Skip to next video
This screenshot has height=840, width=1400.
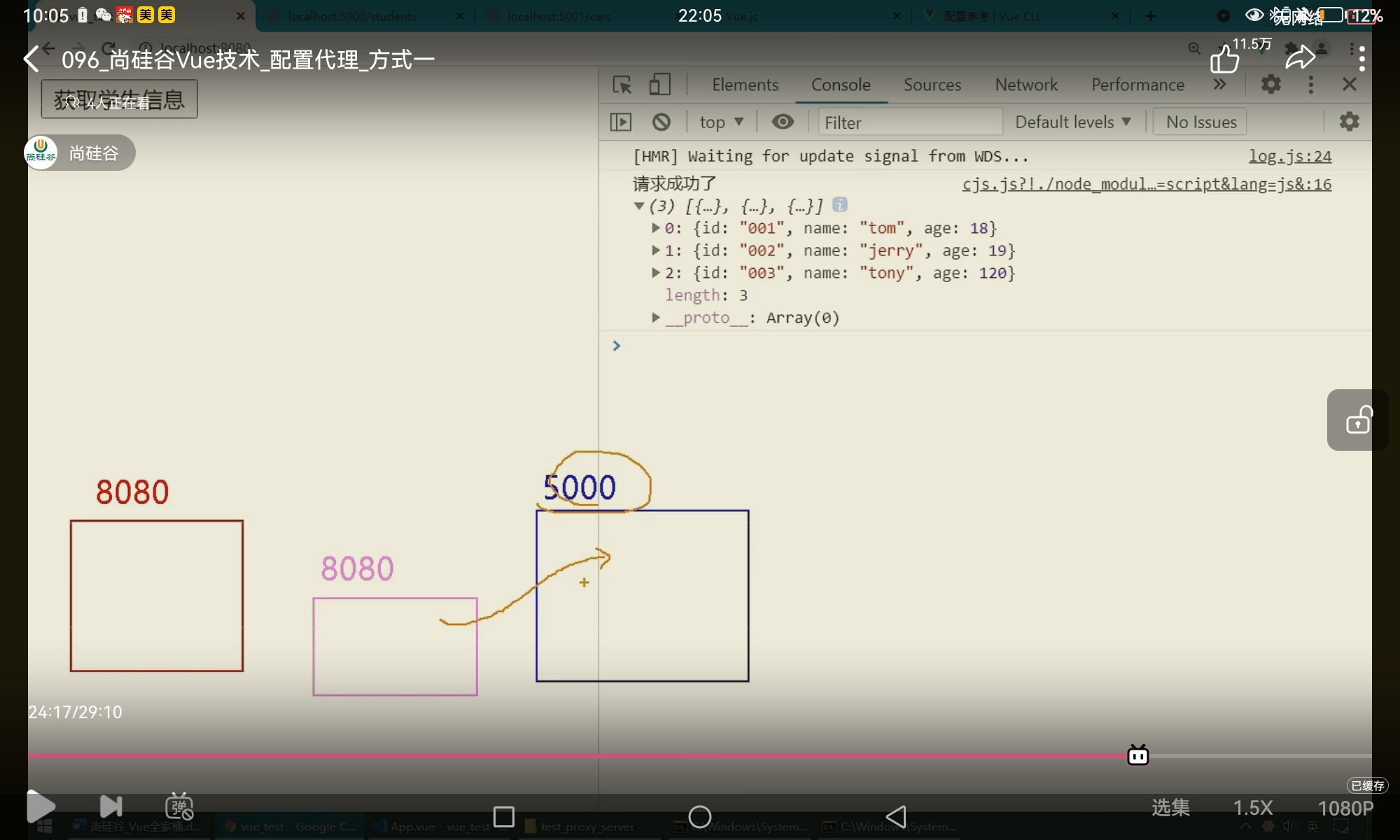[x=111, y=807]
